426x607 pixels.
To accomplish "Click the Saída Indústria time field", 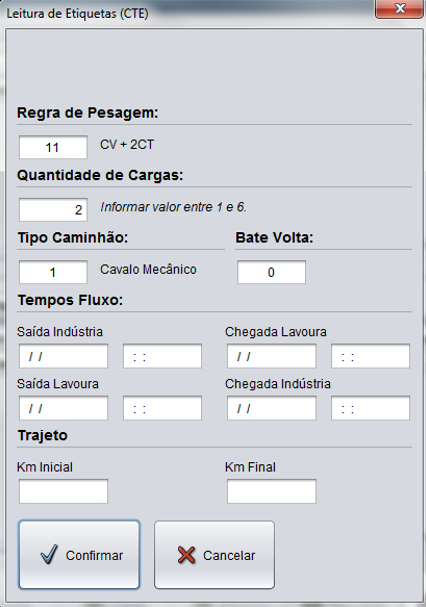I will [x=162, y=356].
